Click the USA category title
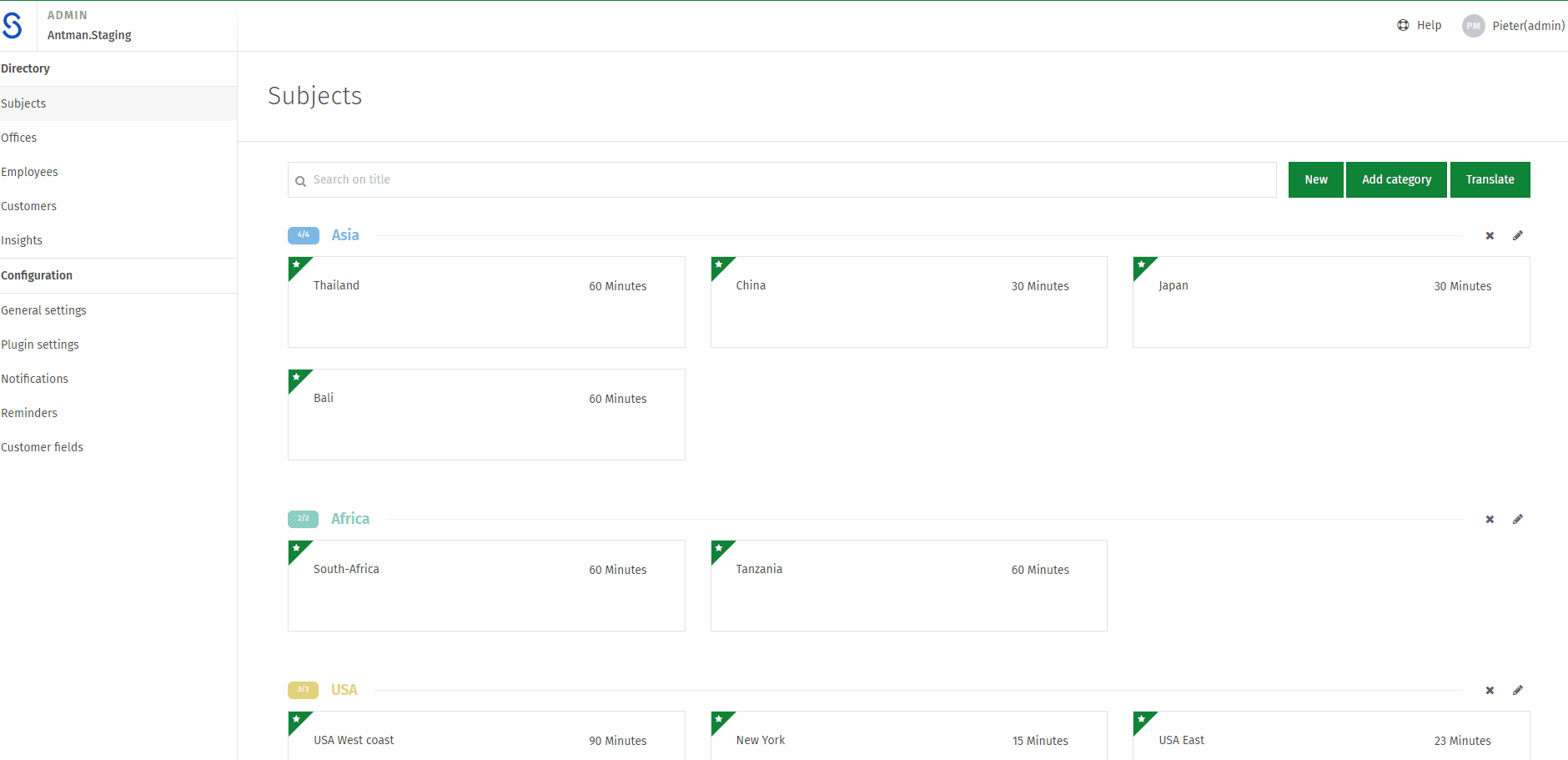 coord(344,690)
